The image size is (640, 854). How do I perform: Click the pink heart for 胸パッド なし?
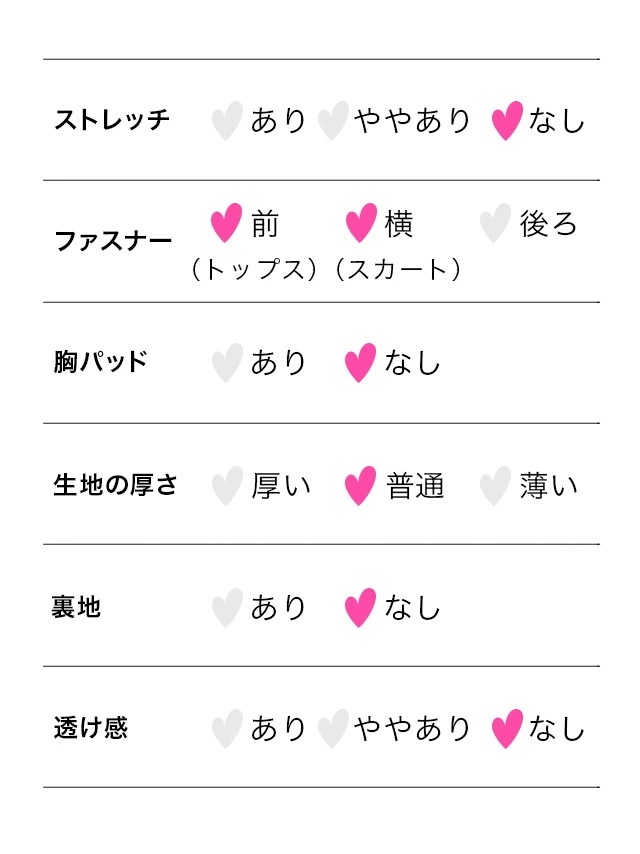(360, 363)
